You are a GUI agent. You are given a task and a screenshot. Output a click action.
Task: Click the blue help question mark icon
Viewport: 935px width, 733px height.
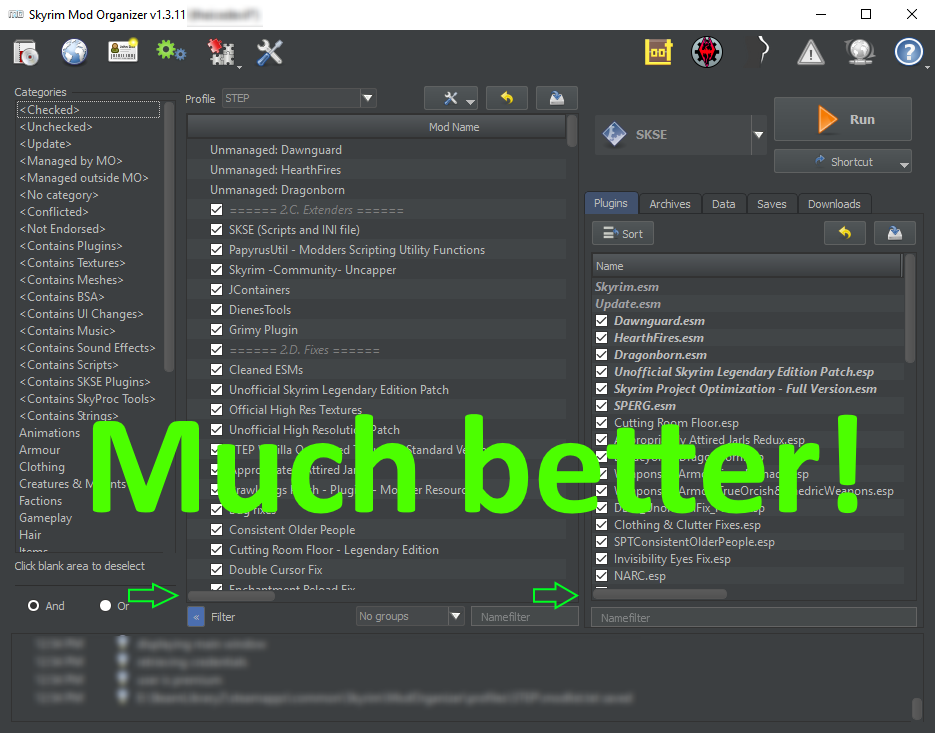(x=908, y=52)
